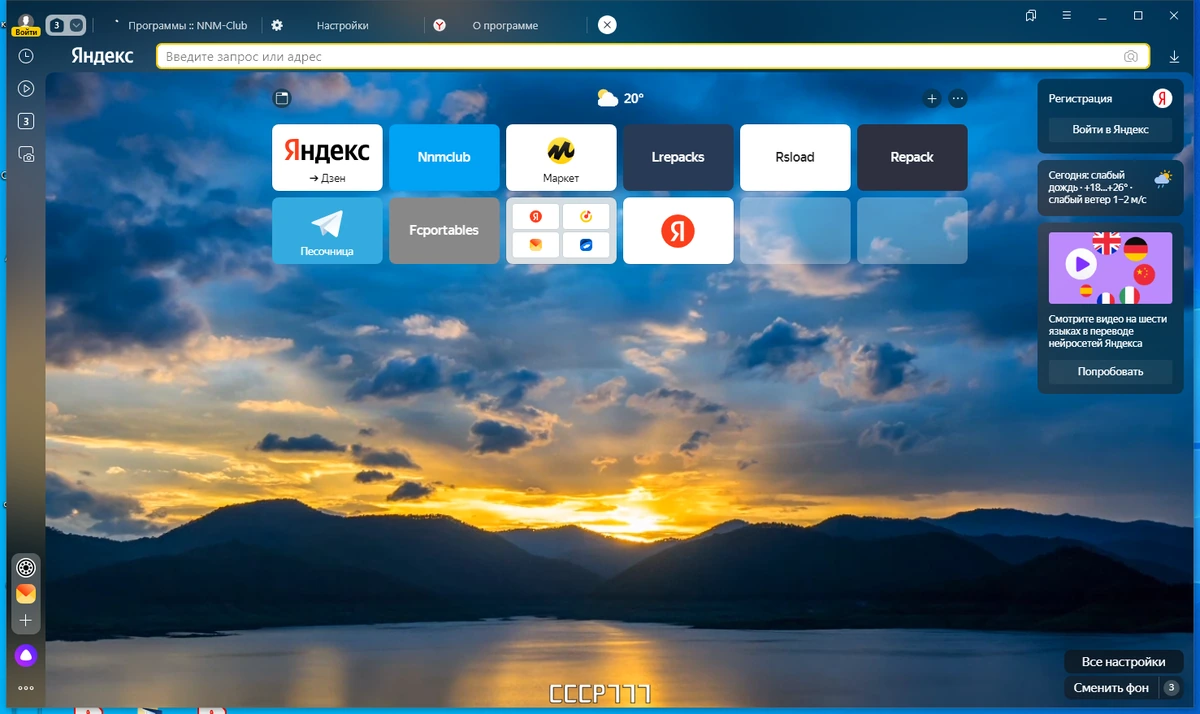Open the Fcportables tile
Screen dimensions: 1200x714
pos(444,230)
